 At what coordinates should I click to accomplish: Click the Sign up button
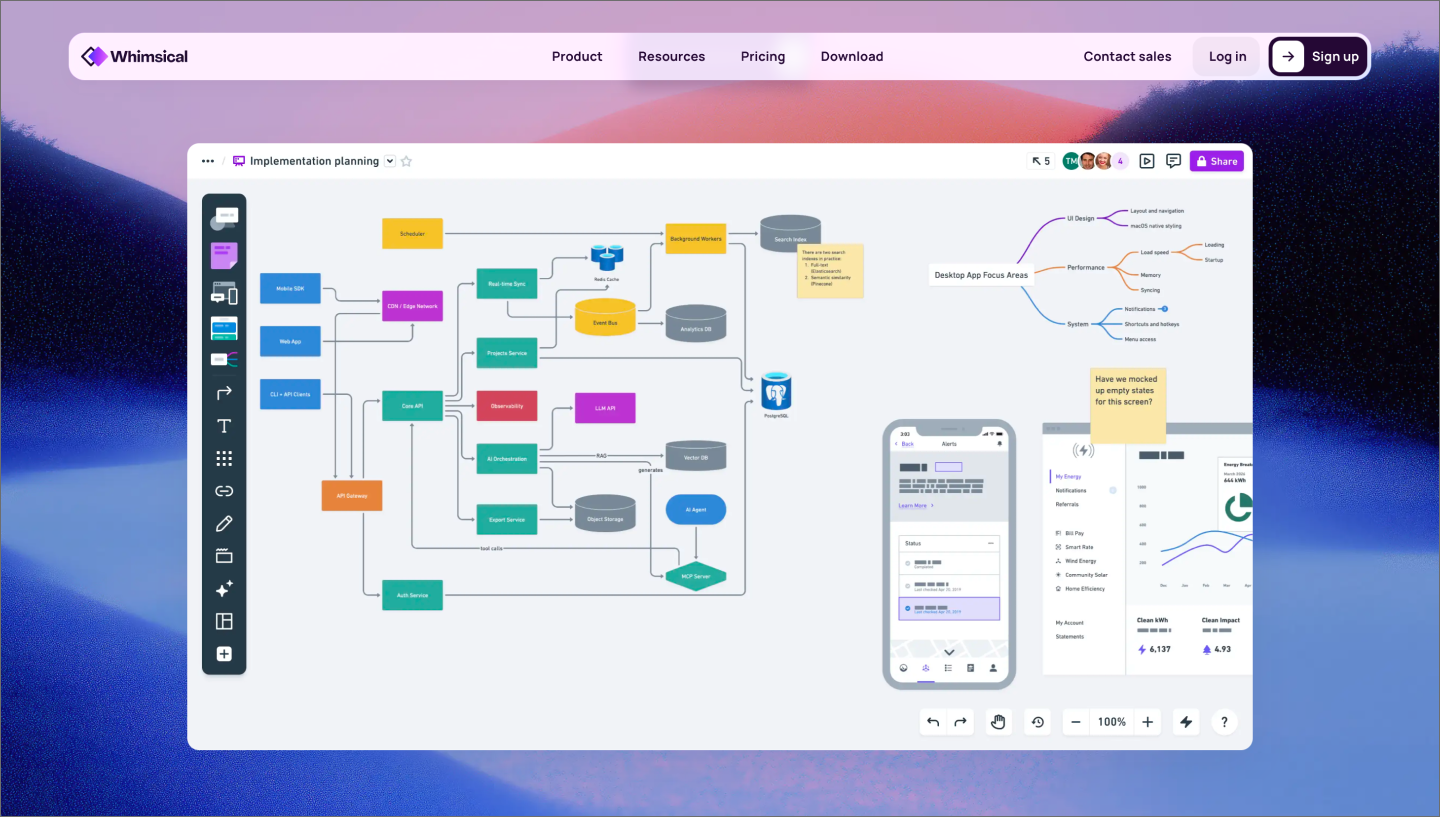pyautogui.click(x=1319, y=56)
